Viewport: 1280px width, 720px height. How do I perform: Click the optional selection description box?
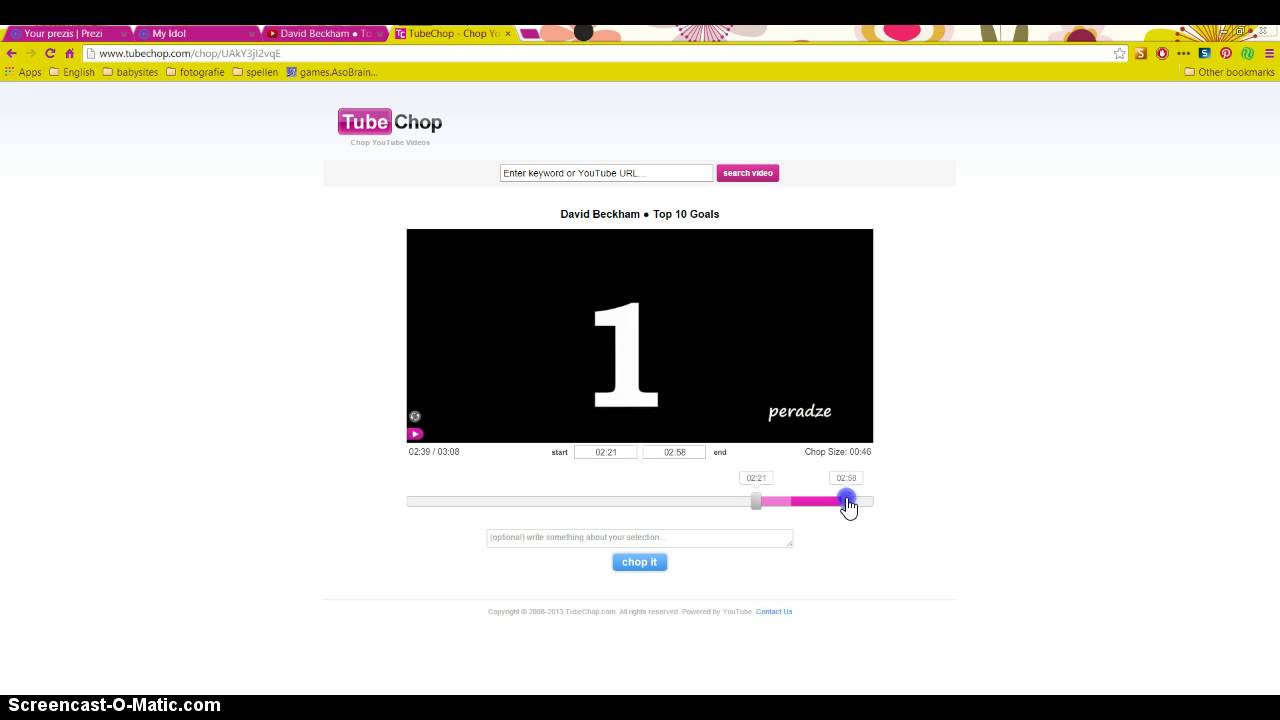tap(640, 538)
